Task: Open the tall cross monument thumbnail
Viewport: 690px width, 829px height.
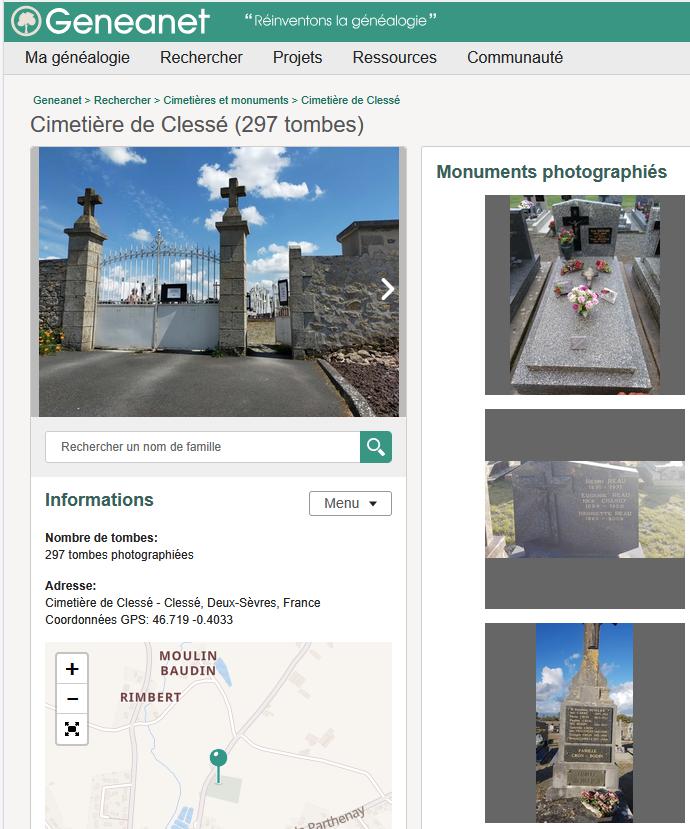Action: click(x=584, y=722)
